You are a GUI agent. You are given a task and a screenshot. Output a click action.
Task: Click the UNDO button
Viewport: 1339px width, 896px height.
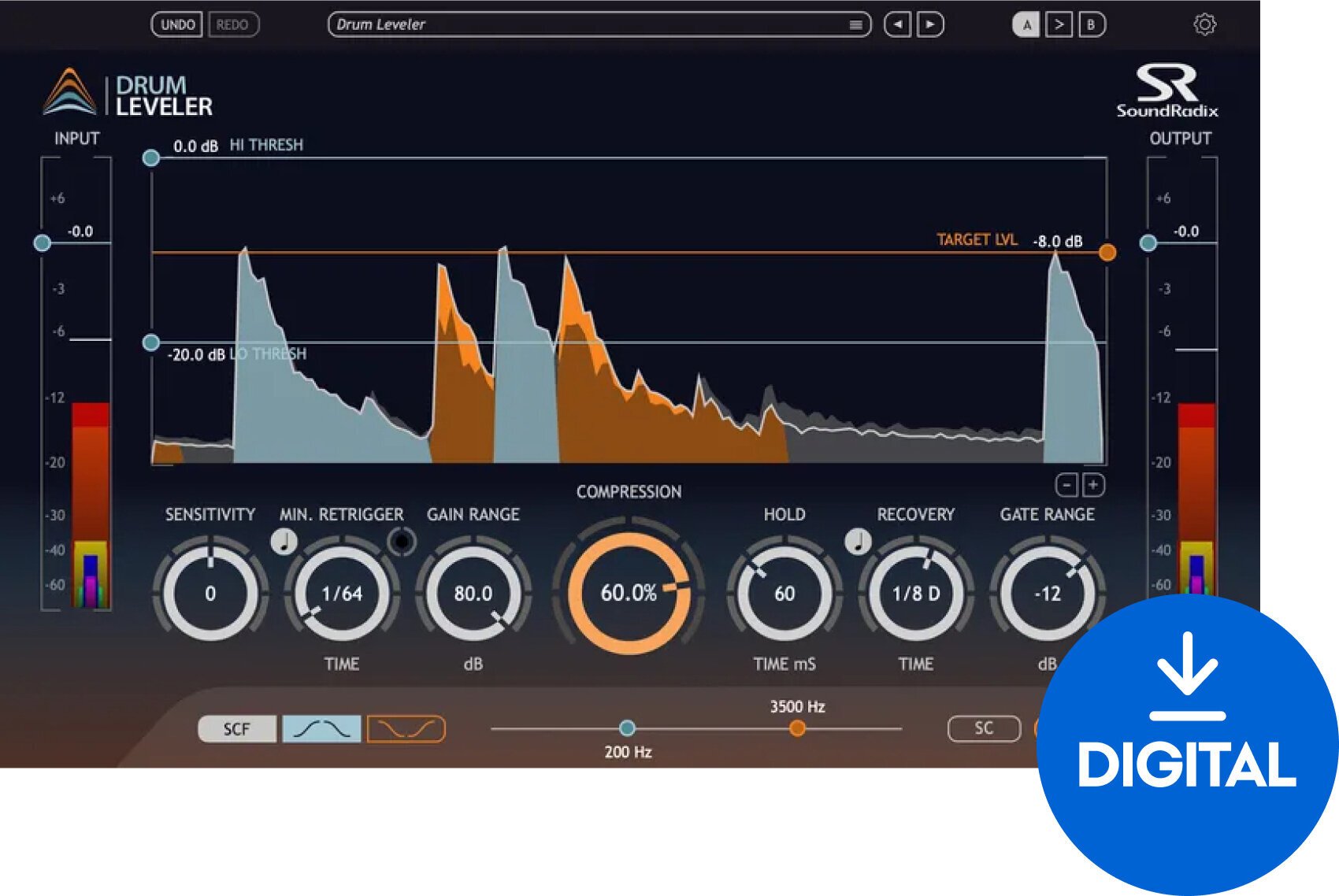click(x=179, y=24)
